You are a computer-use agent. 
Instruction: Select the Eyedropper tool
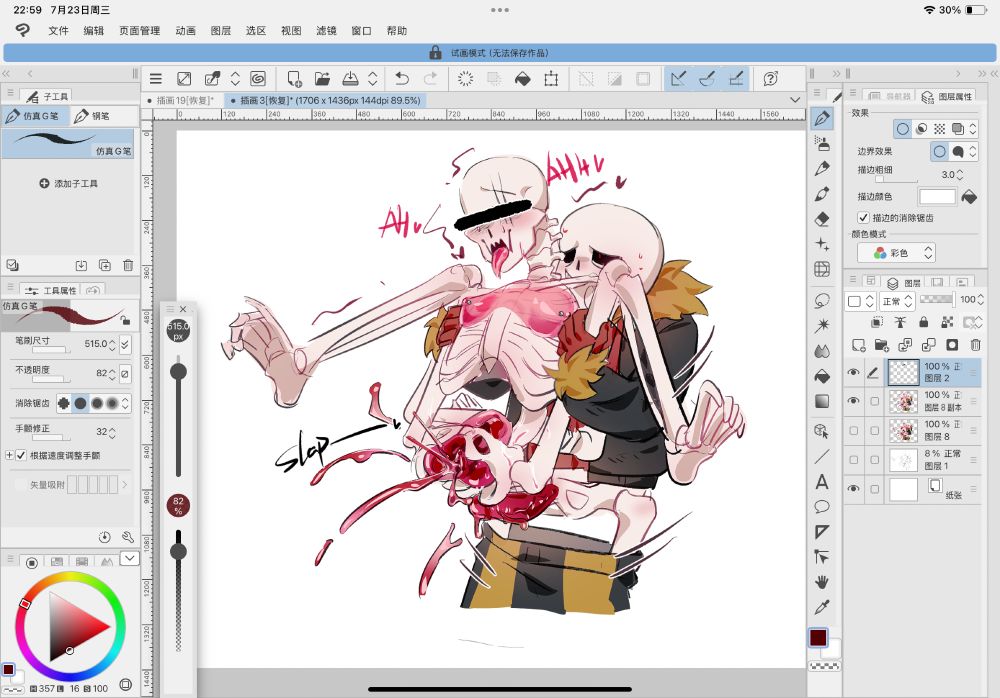click(822, 607)
